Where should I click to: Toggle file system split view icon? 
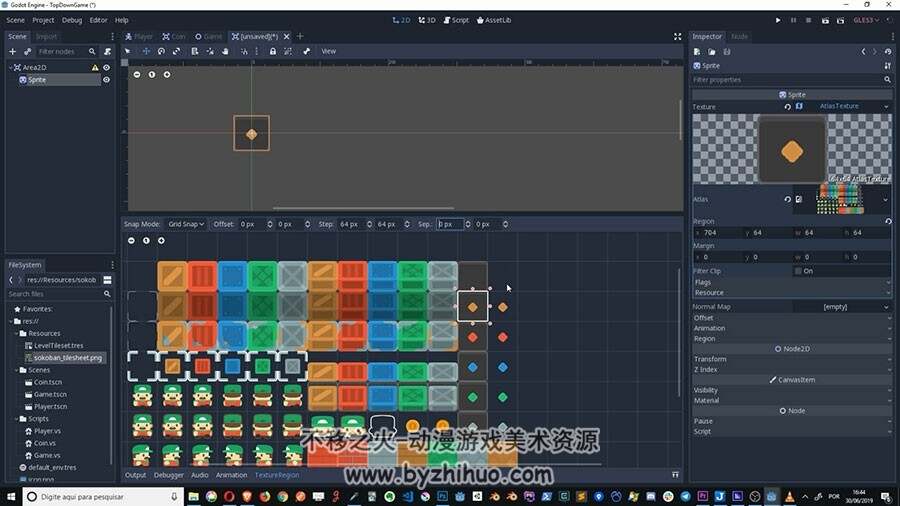pyautogui.click(x=107, y=280)
